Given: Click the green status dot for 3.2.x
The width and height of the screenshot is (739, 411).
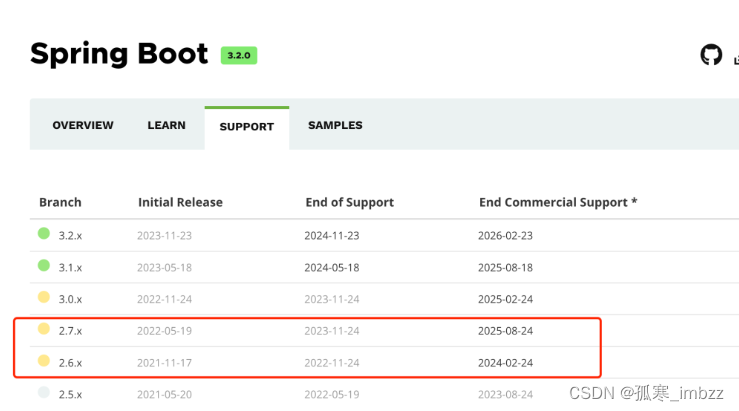Looking at the screenshot, I should pos(44,233).
